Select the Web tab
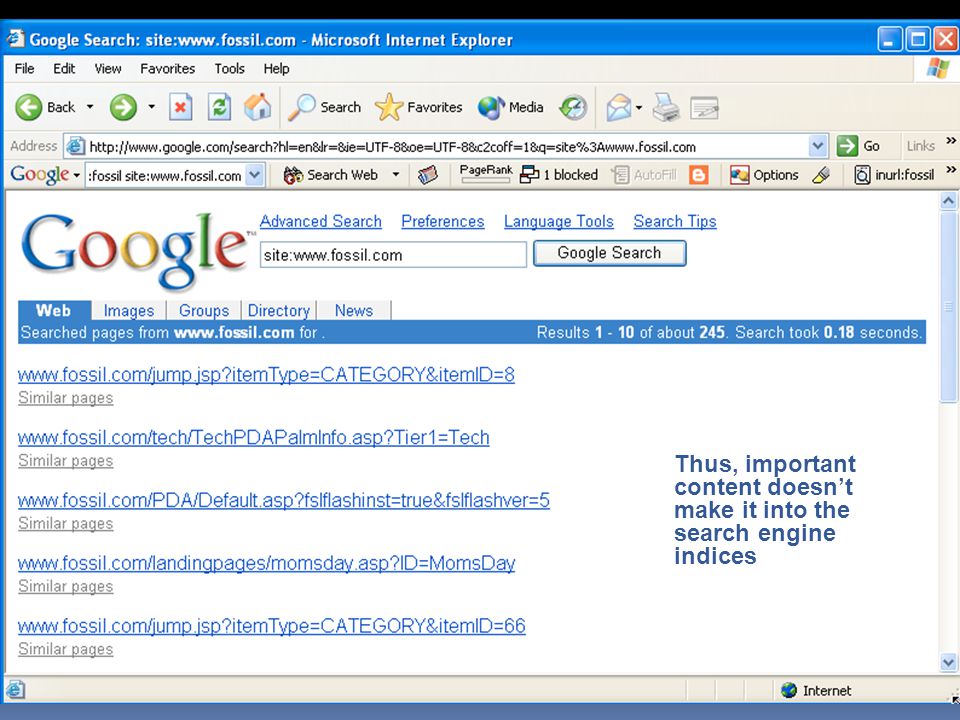Viewport: 960px width, 720px height. 54,310
